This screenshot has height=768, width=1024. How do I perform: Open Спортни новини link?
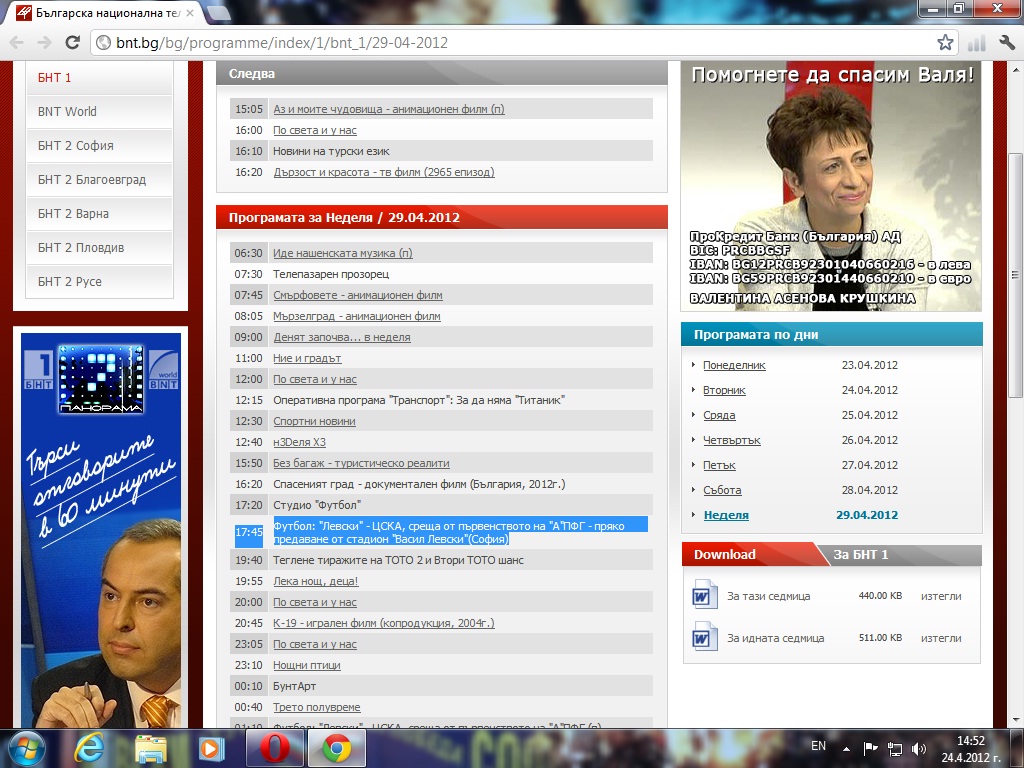[x=314, y=421]
